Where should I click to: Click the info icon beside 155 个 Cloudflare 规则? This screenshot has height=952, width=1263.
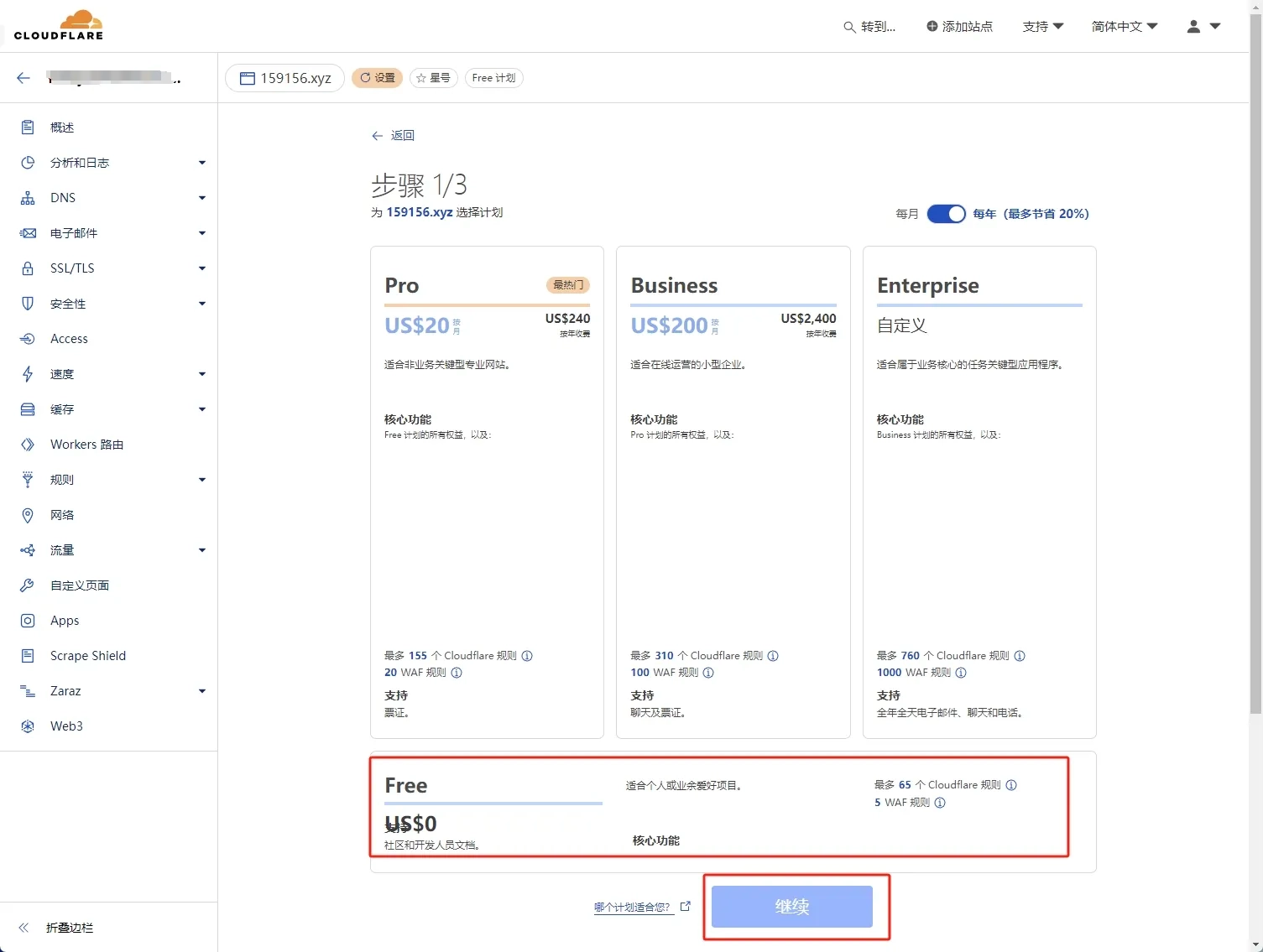527,656
